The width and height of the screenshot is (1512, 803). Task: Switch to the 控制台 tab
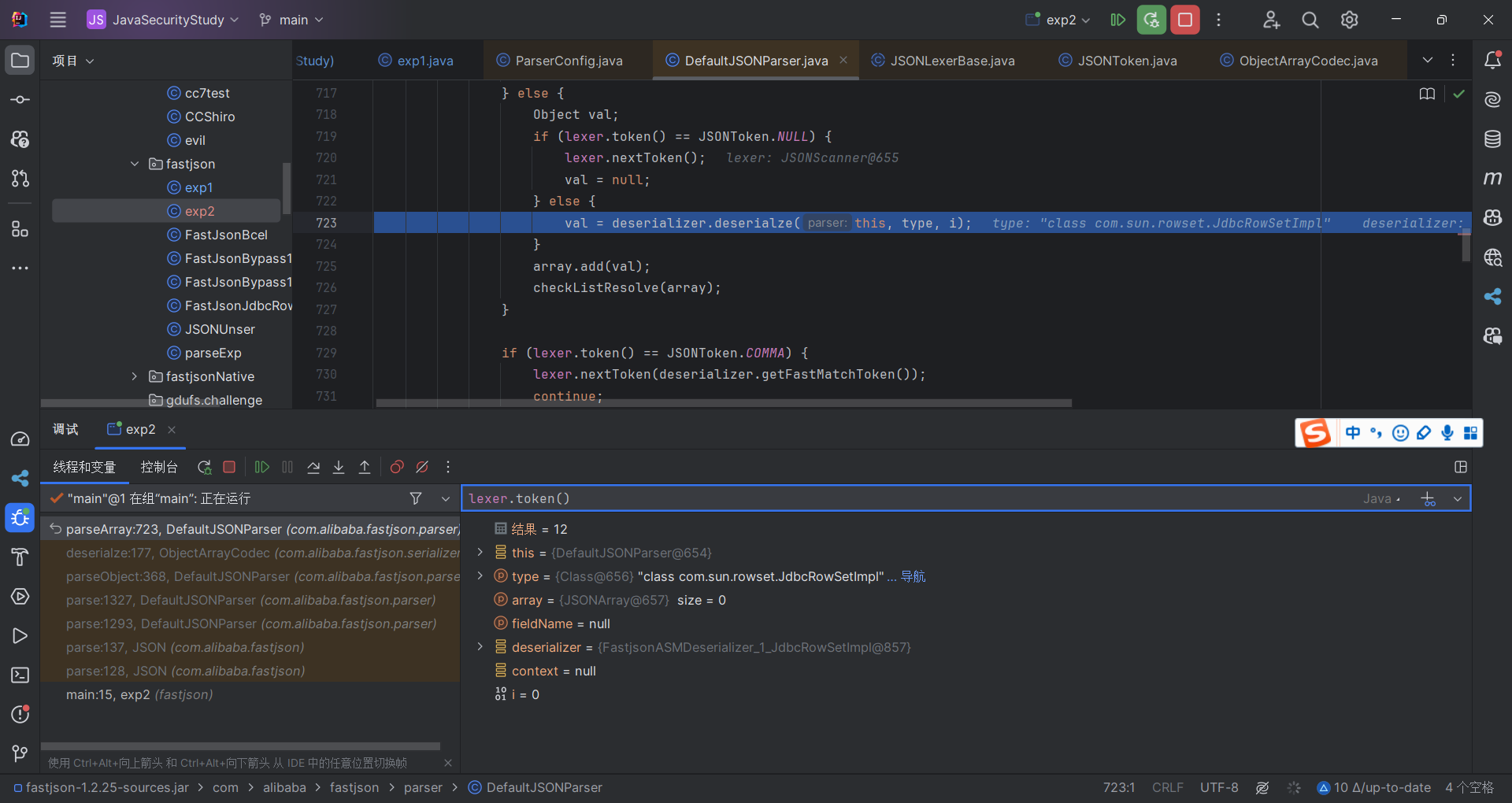point(159,467)
